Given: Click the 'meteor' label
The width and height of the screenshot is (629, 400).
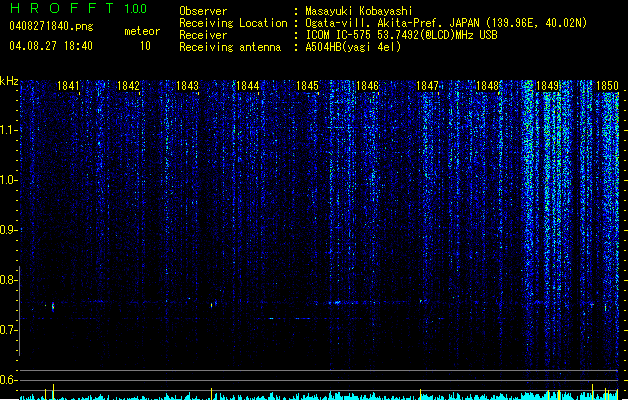Looking at the screenshot, I should pos(142,31).
